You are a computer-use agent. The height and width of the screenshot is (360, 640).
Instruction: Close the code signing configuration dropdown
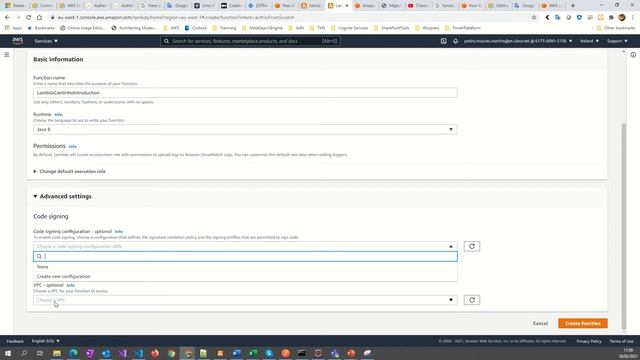(x=245, y=247)
